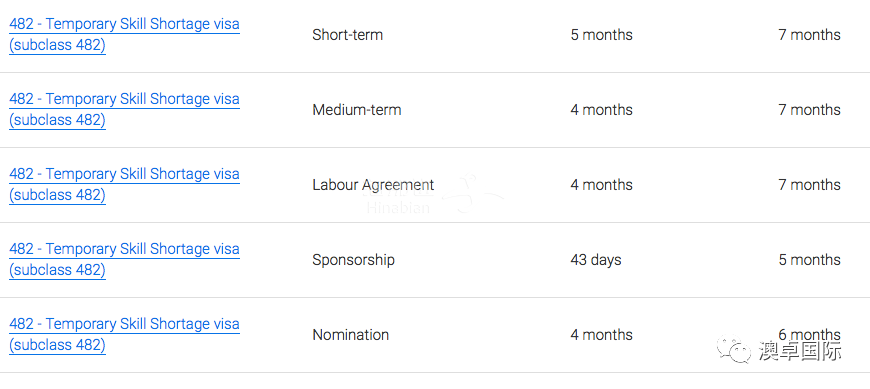This screenshot has width=870, height=389.
Task: Click 7 months in the Labour Agreement row
Action: (x=810, y=185)
